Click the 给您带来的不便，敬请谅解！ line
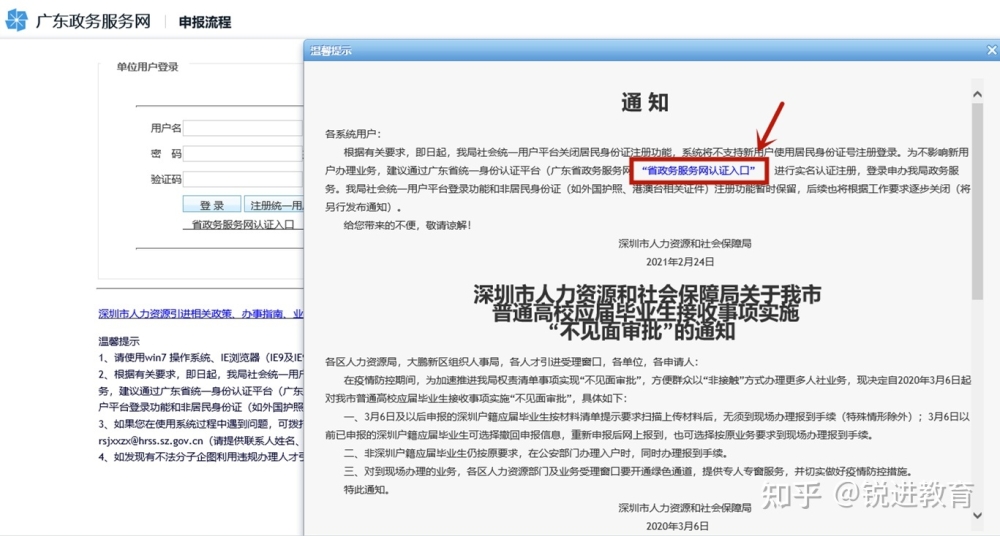The width and height of the screenshot is (1000, 536). pos(408,225)
